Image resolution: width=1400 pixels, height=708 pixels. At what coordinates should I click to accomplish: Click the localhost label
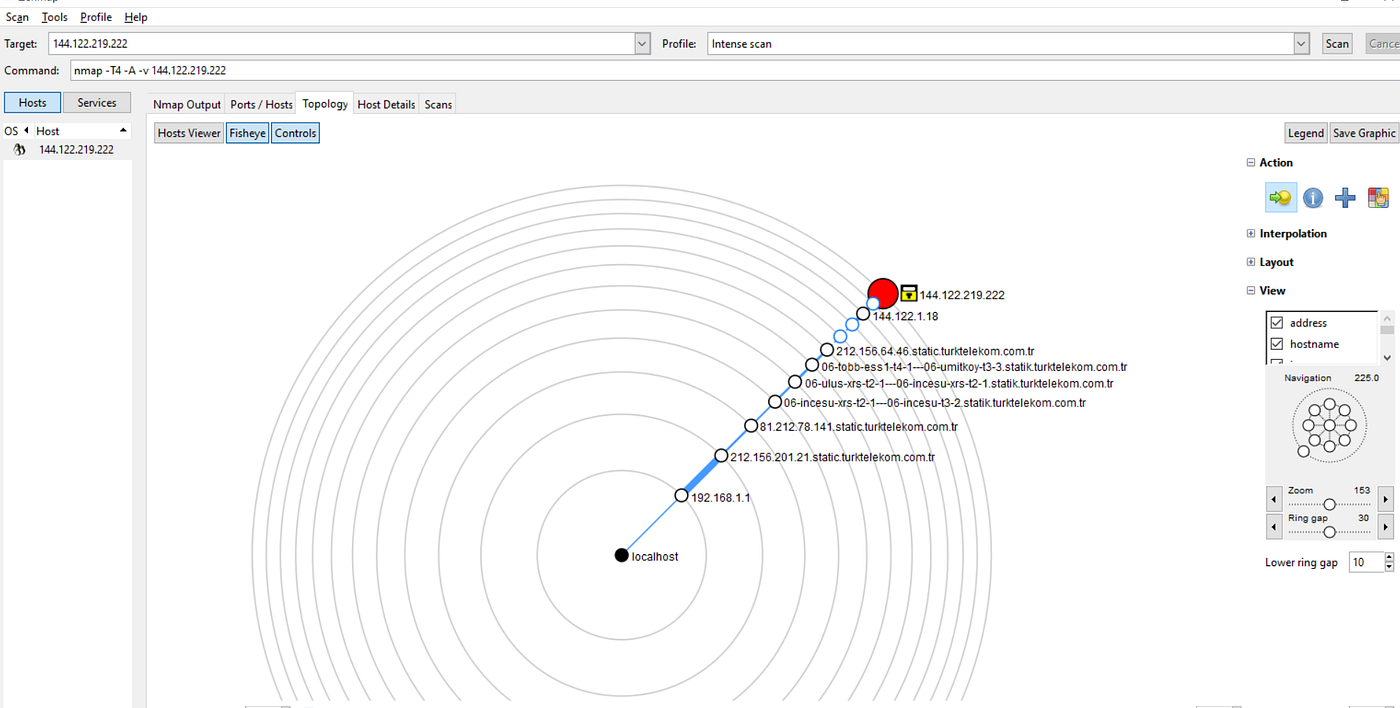(655, 556)
